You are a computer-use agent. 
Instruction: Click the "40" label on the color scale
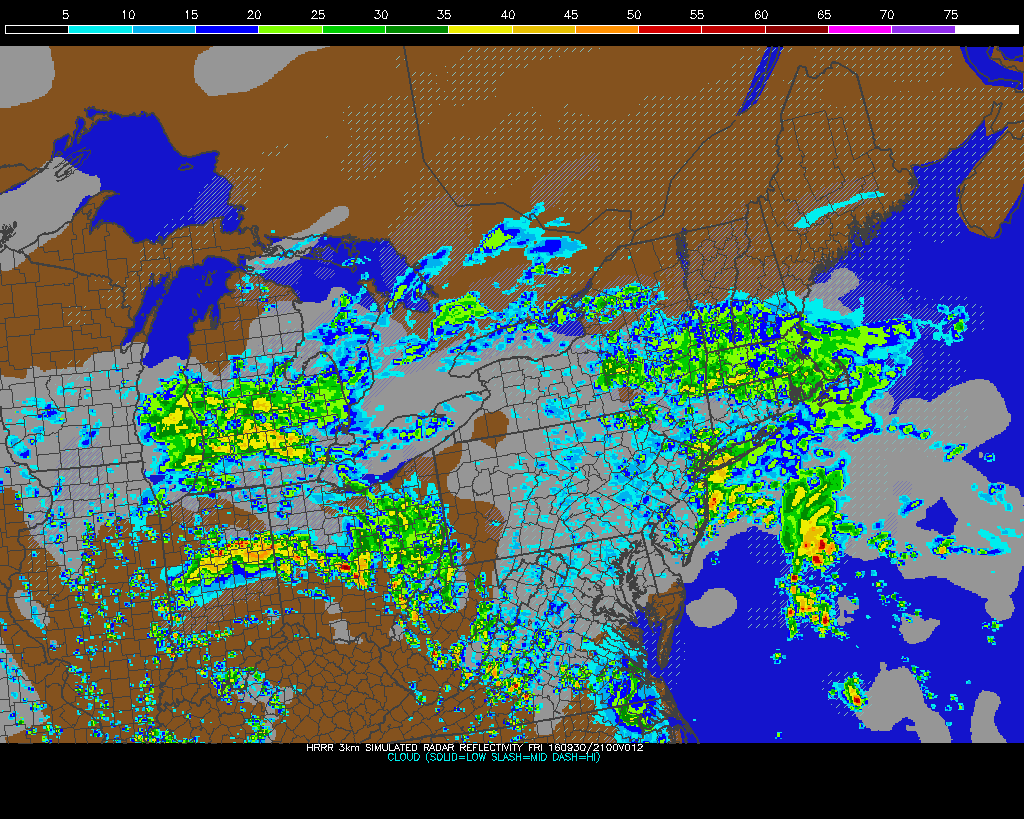click(508, 15)
